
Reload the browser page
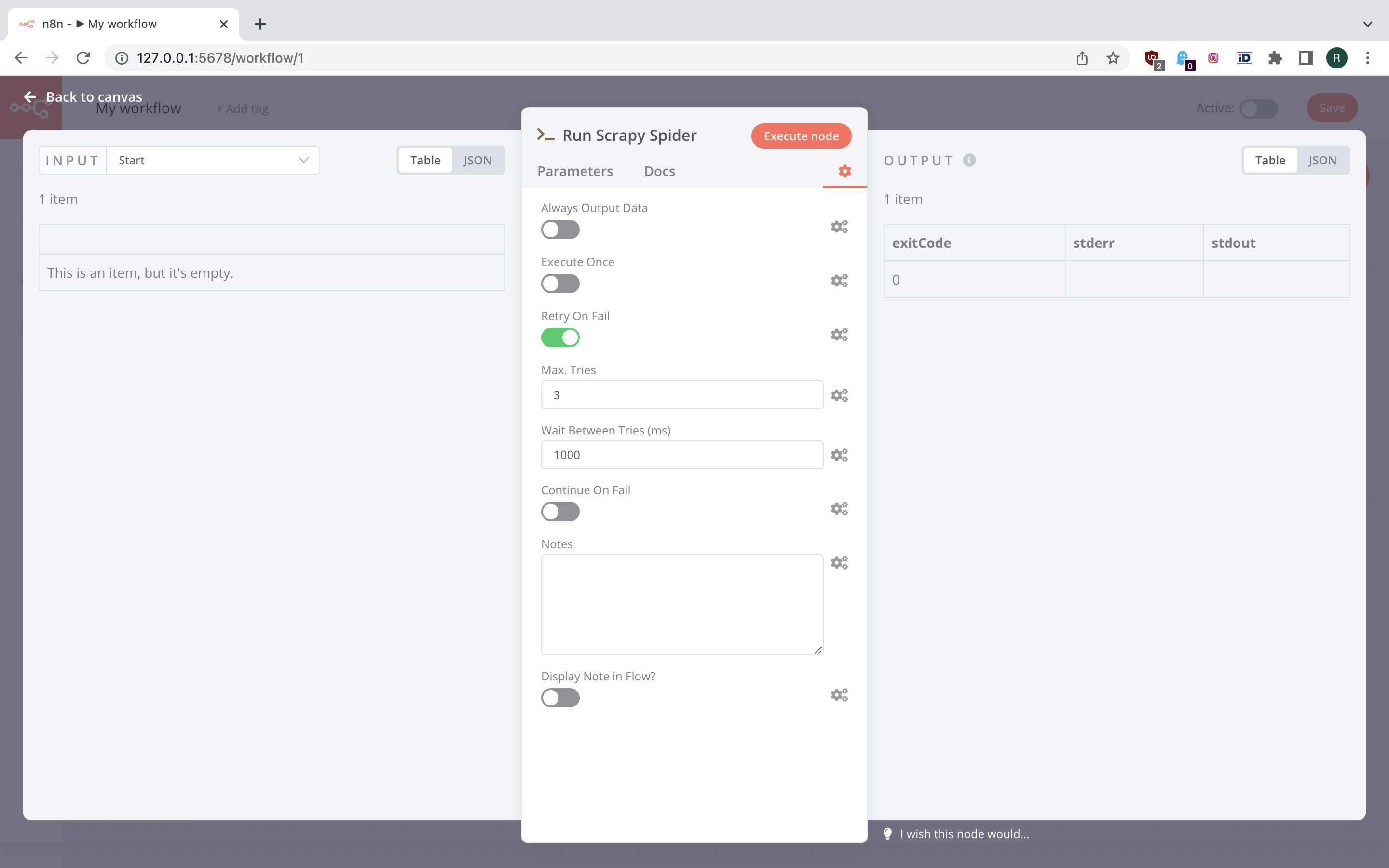[83, 58]
